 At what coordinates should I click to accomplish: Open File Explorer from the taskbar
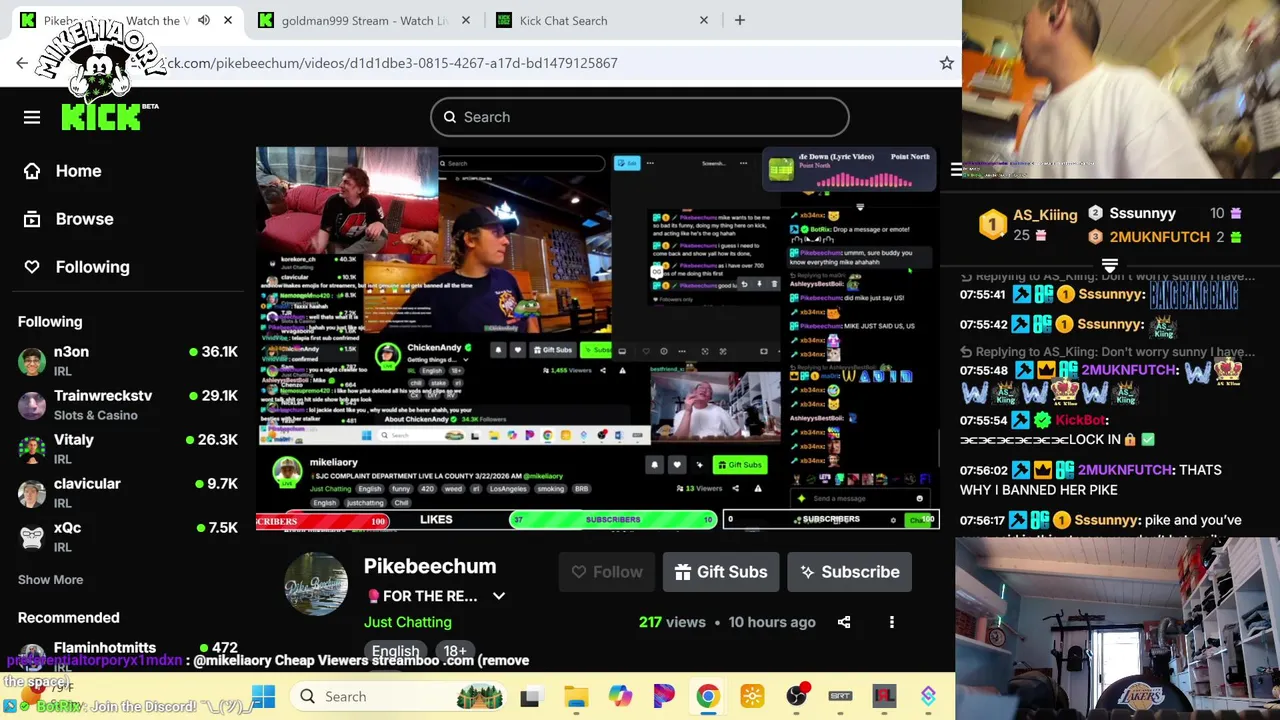coord(576,696)
